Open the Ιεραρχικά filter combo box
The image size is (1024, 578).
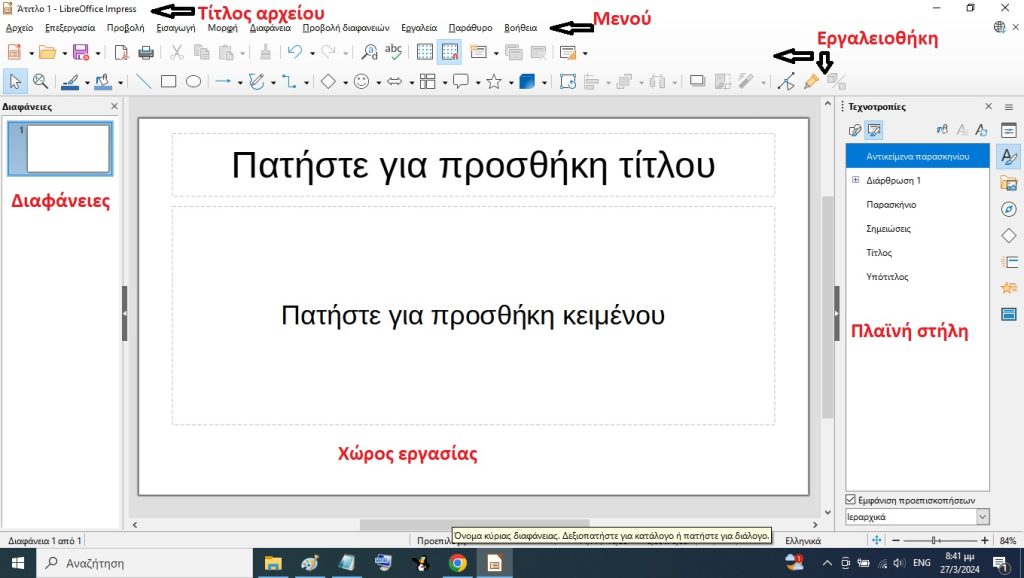coord(918,517)
